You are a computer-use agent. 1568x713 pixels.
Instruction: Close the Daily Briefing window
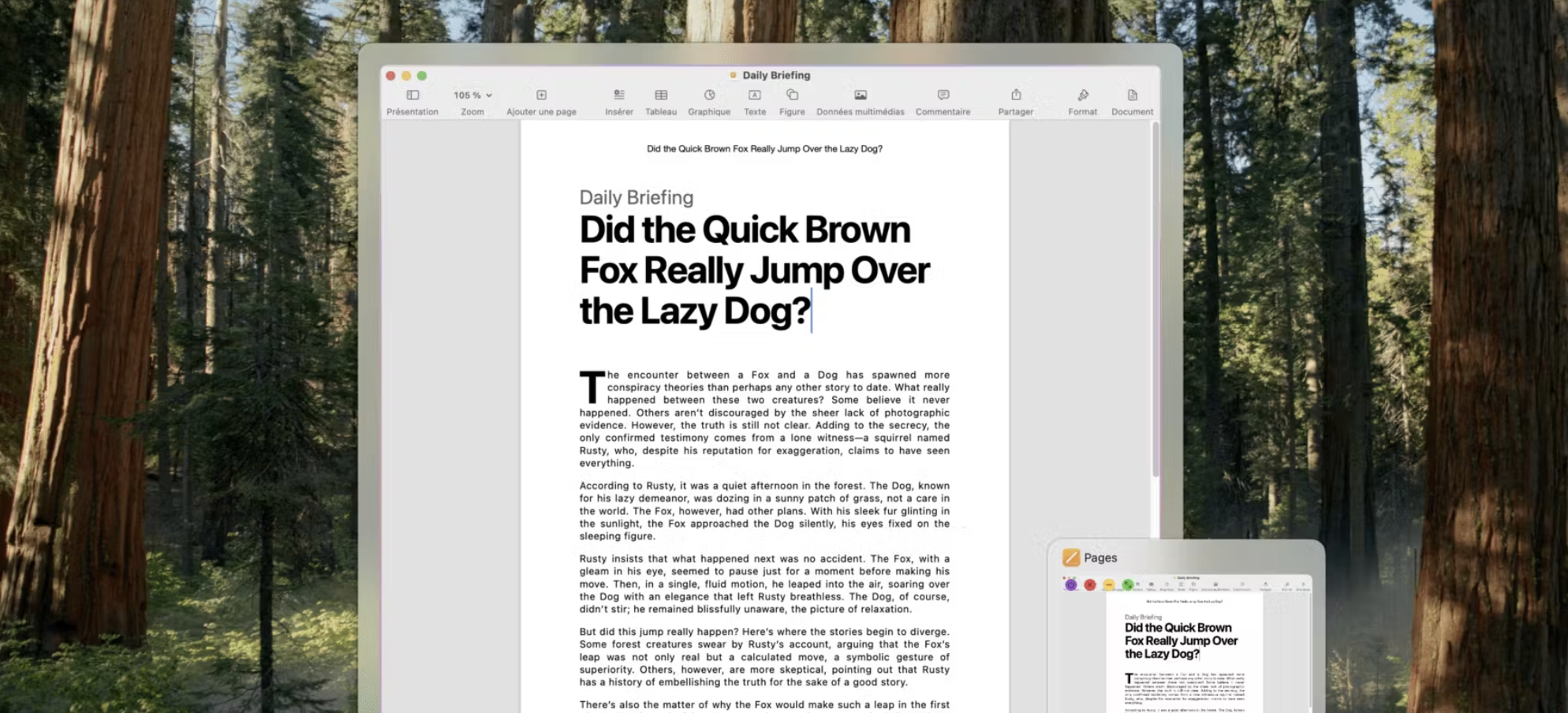tap(390, 76)
